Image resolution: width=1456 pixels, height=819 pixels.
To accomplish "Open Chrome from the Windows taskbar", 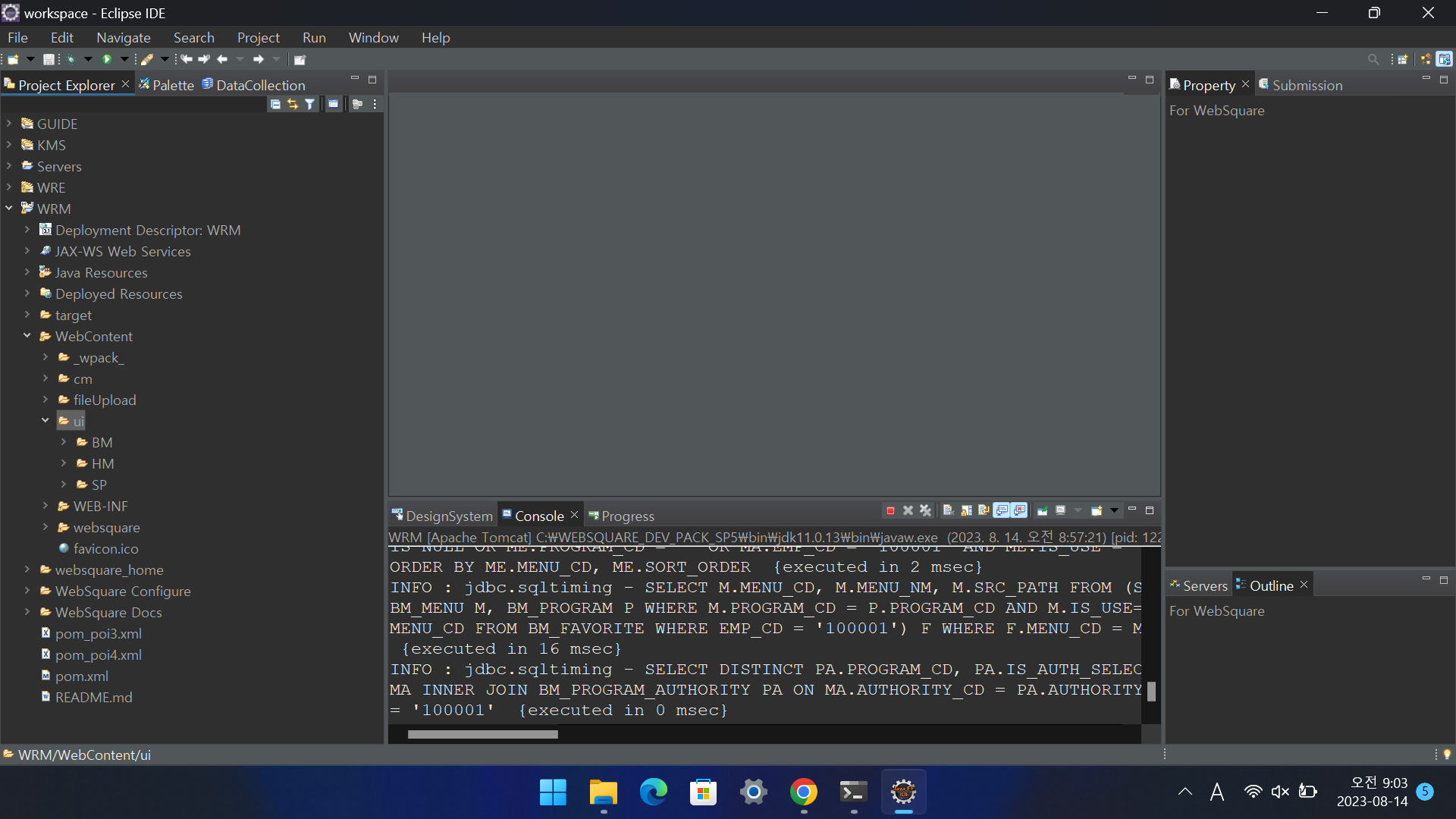I will [x=803, y=792].
